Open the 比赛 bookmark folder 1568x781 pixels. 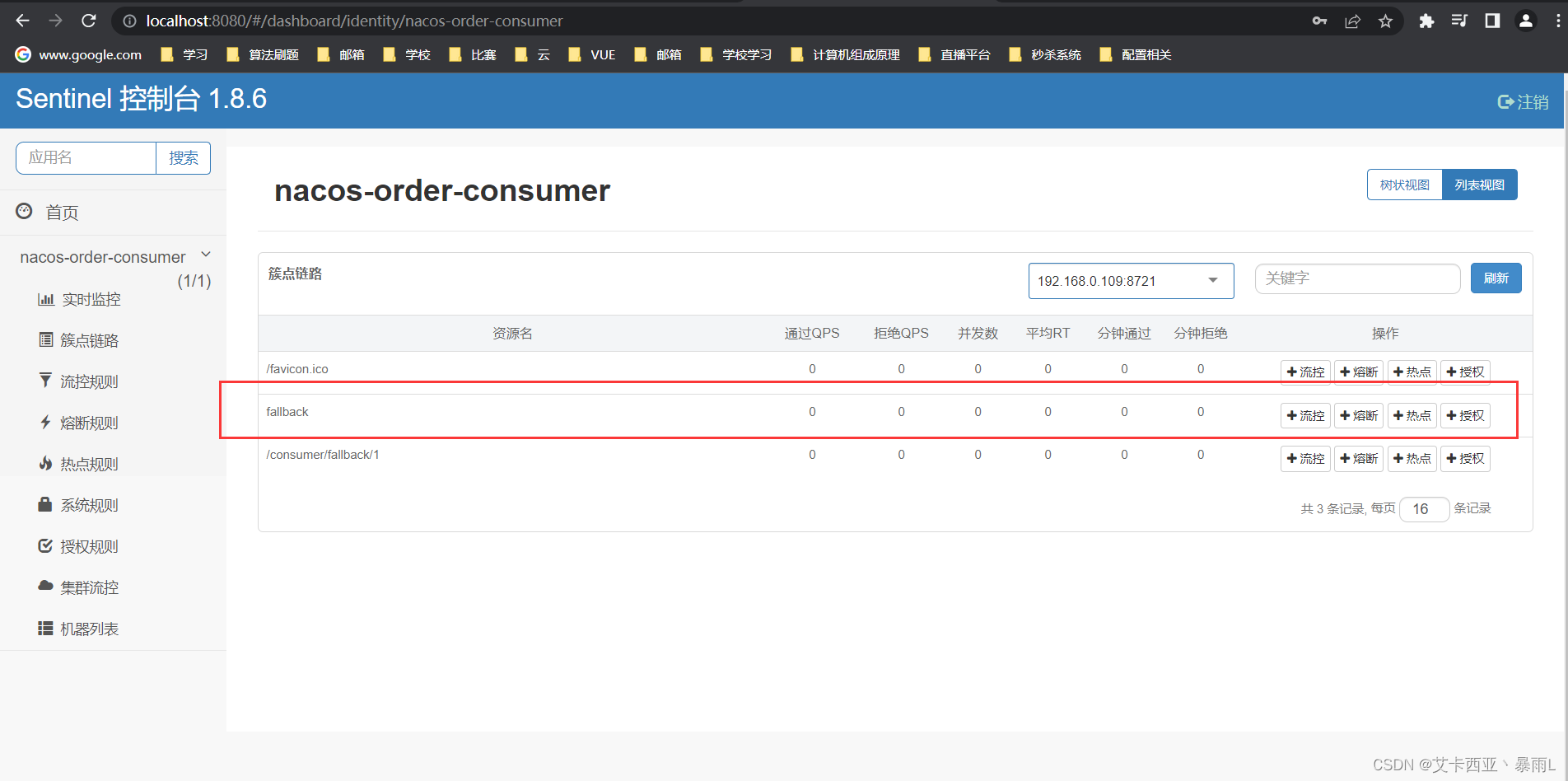pos(472,54)
